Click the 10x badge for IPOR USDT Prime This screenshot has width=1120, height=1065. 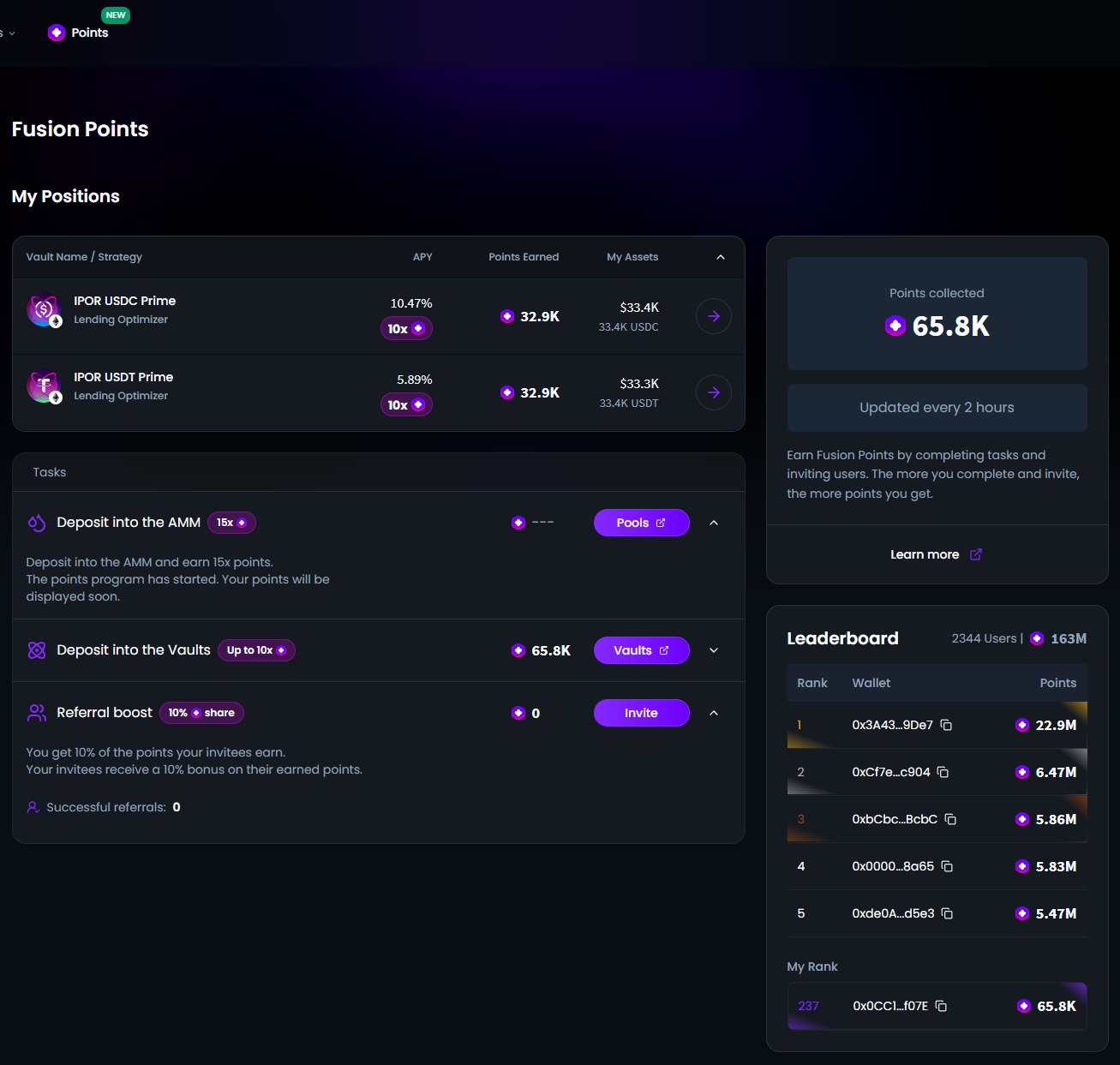click(406, 404)
